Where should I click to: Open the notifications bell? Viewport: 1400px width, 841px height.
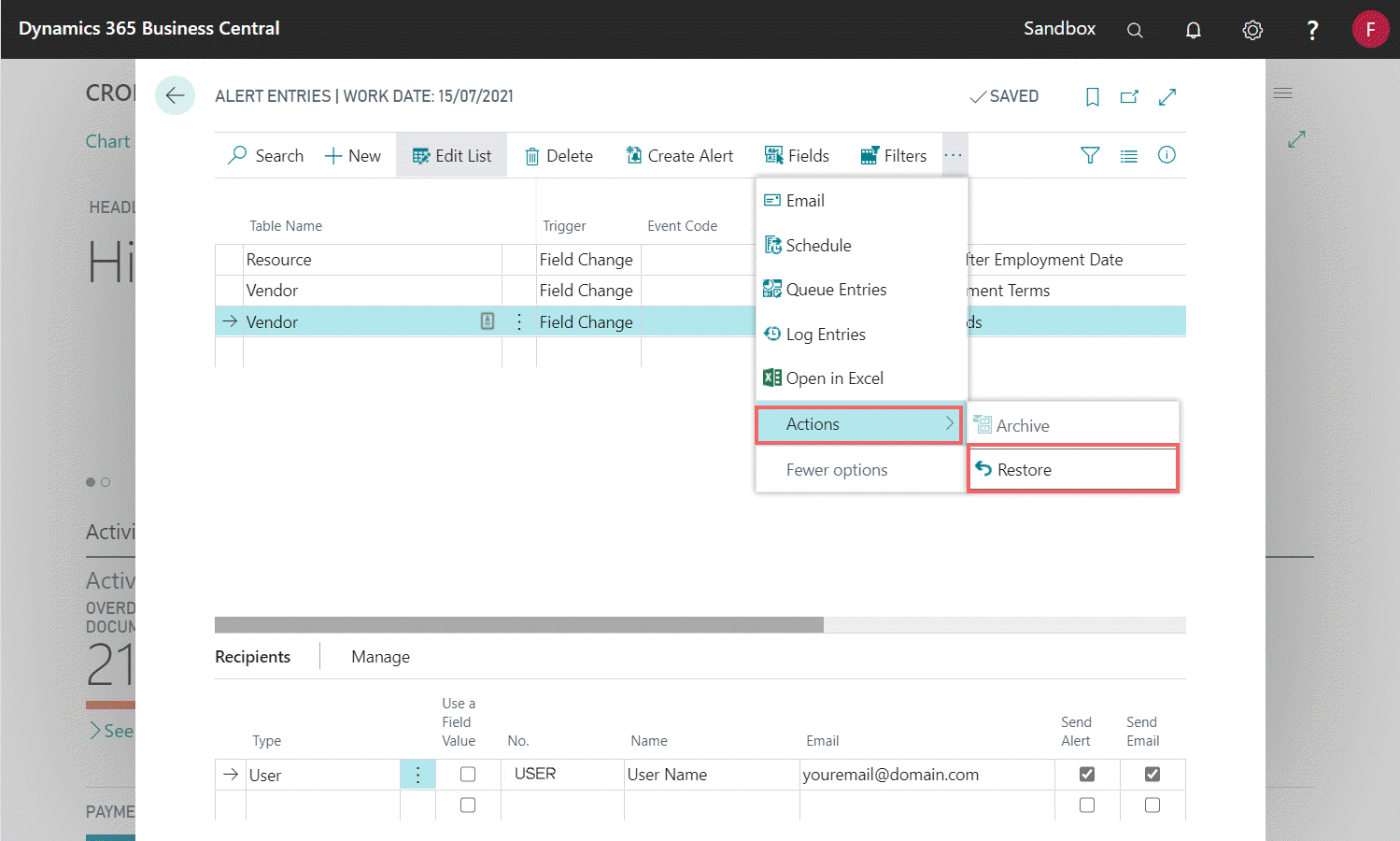(1194, 30)
